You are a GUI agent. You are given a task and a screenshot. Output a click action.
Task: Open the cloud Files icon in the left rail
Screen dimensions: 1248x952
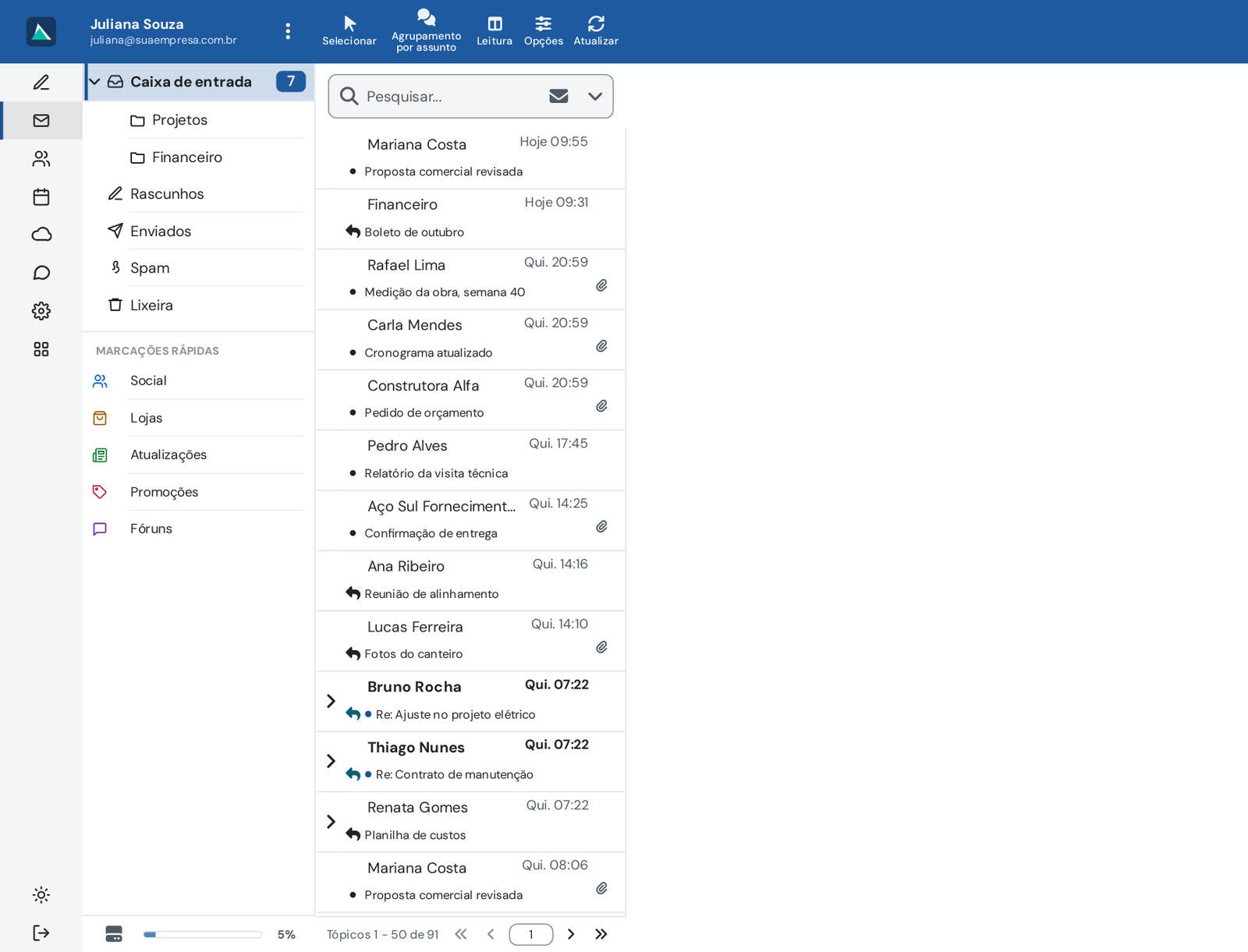coord(41,235)
